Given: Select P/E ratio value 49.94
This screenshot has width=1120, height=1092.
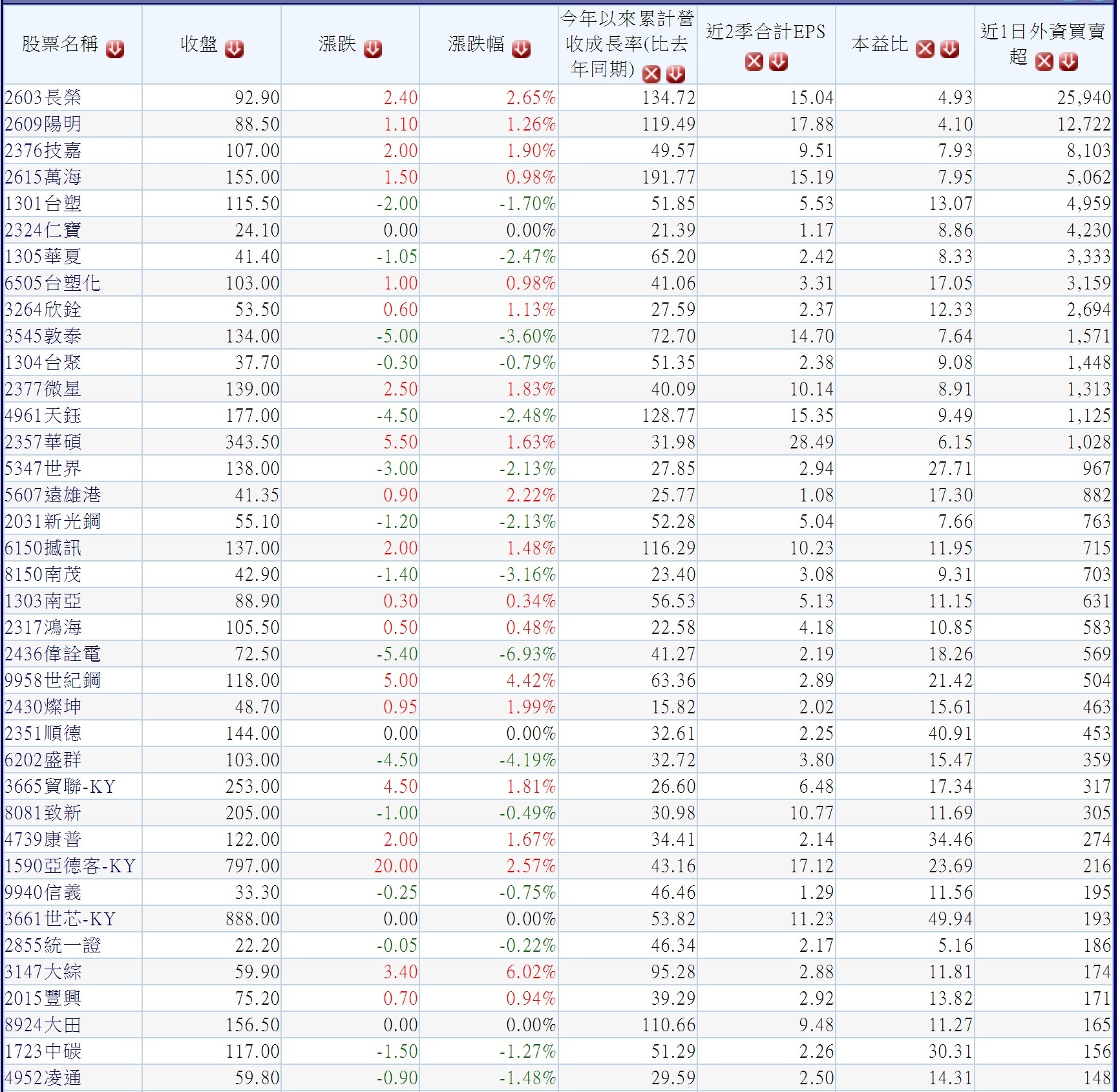Looking at the screenshot, I should pos(951,919).
